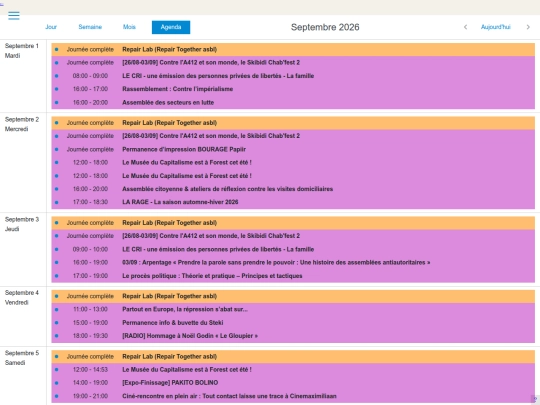Click the 18:00 - 19:30 time cell

90,336
